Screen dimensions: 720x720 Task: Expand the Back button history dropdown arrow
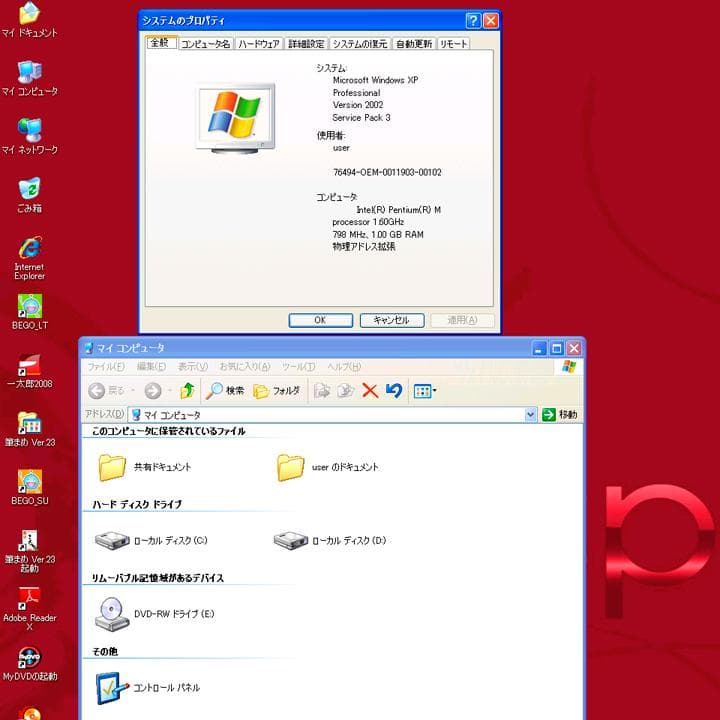point(134,391)
